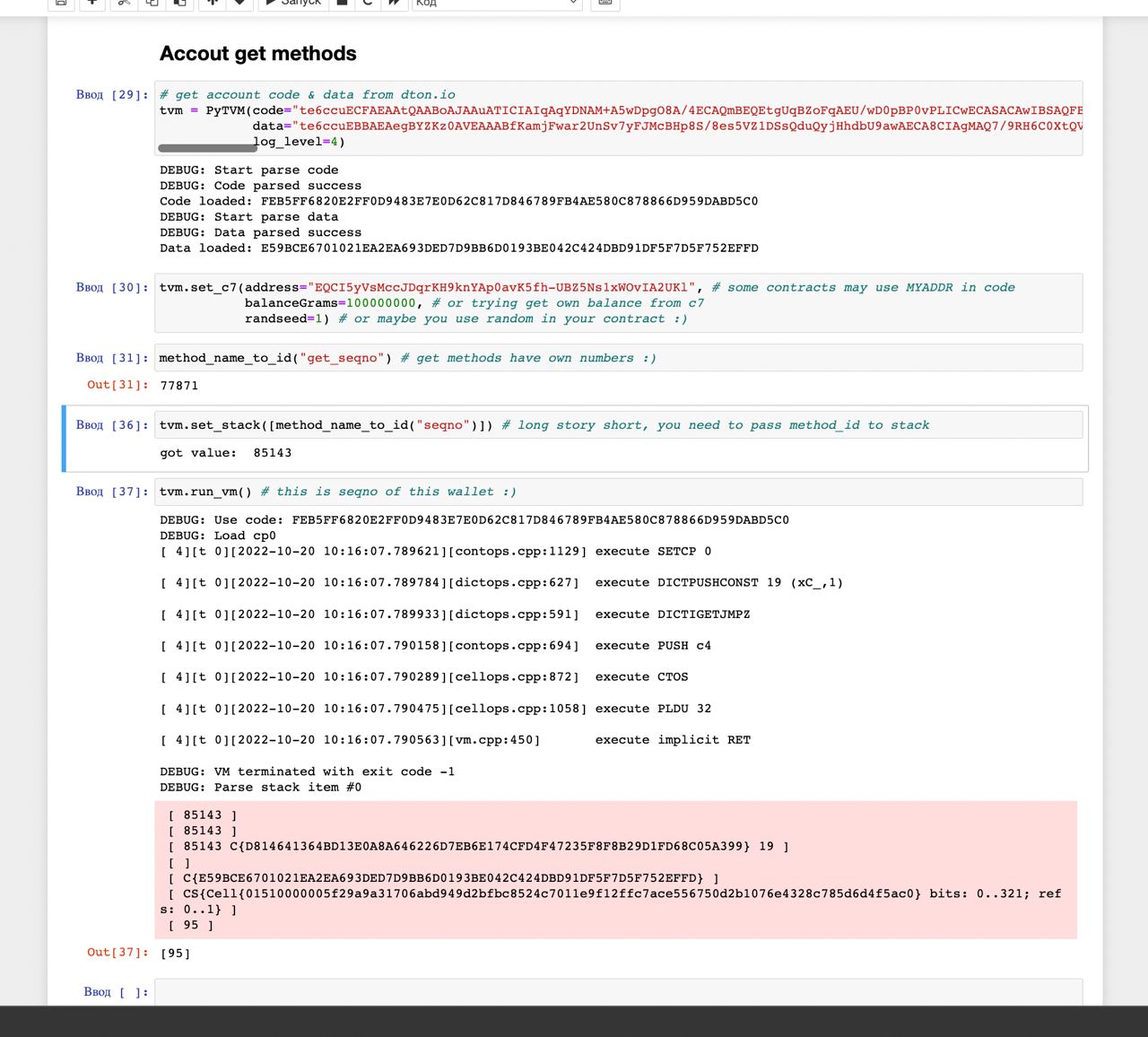Click into cell 36 tvm.set_stack code input
Screen dimensions: 1148x1037
point(619,425)
